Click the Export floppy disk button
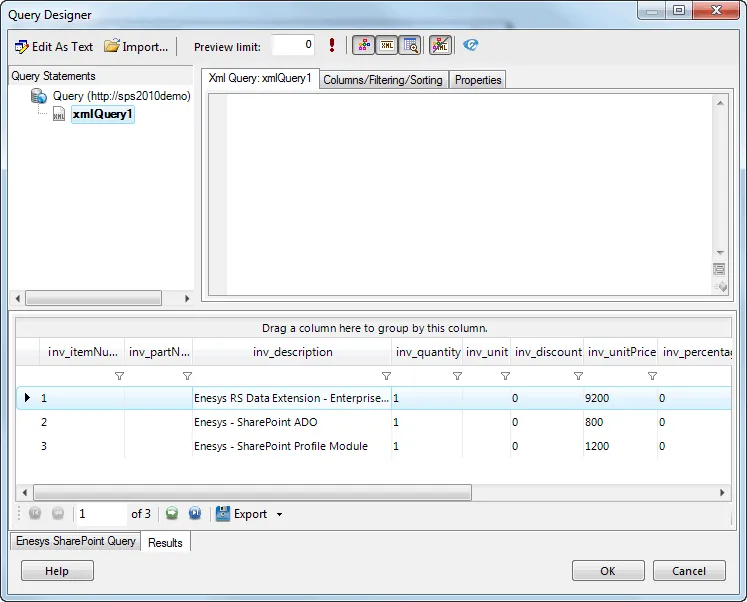The width and height of the screenshot is (747, 602). (242, 514)
